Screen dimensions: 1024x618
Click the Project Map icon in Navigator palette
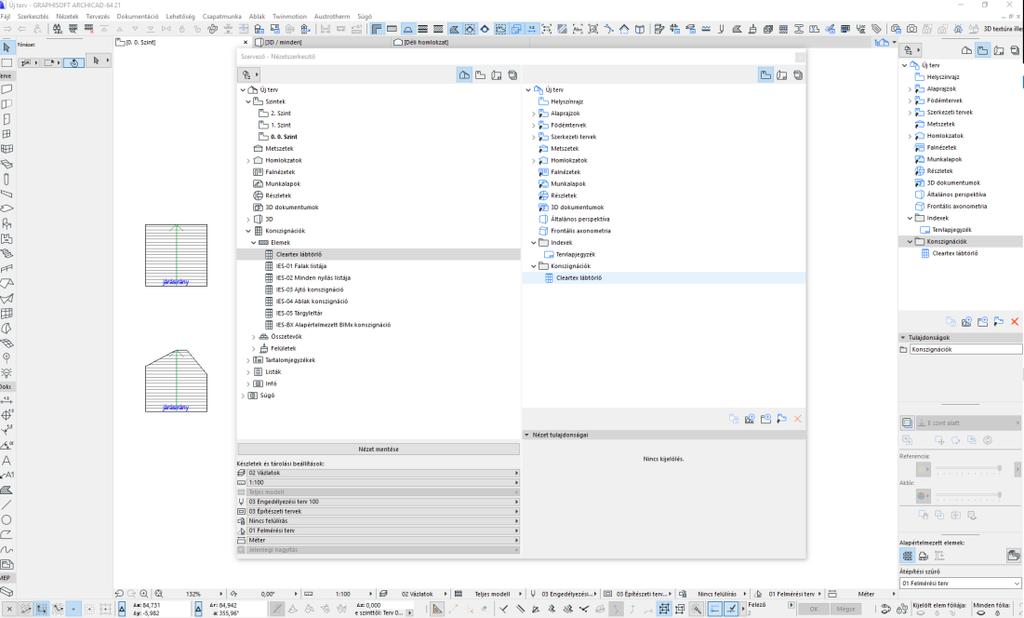tap(967, 50)
